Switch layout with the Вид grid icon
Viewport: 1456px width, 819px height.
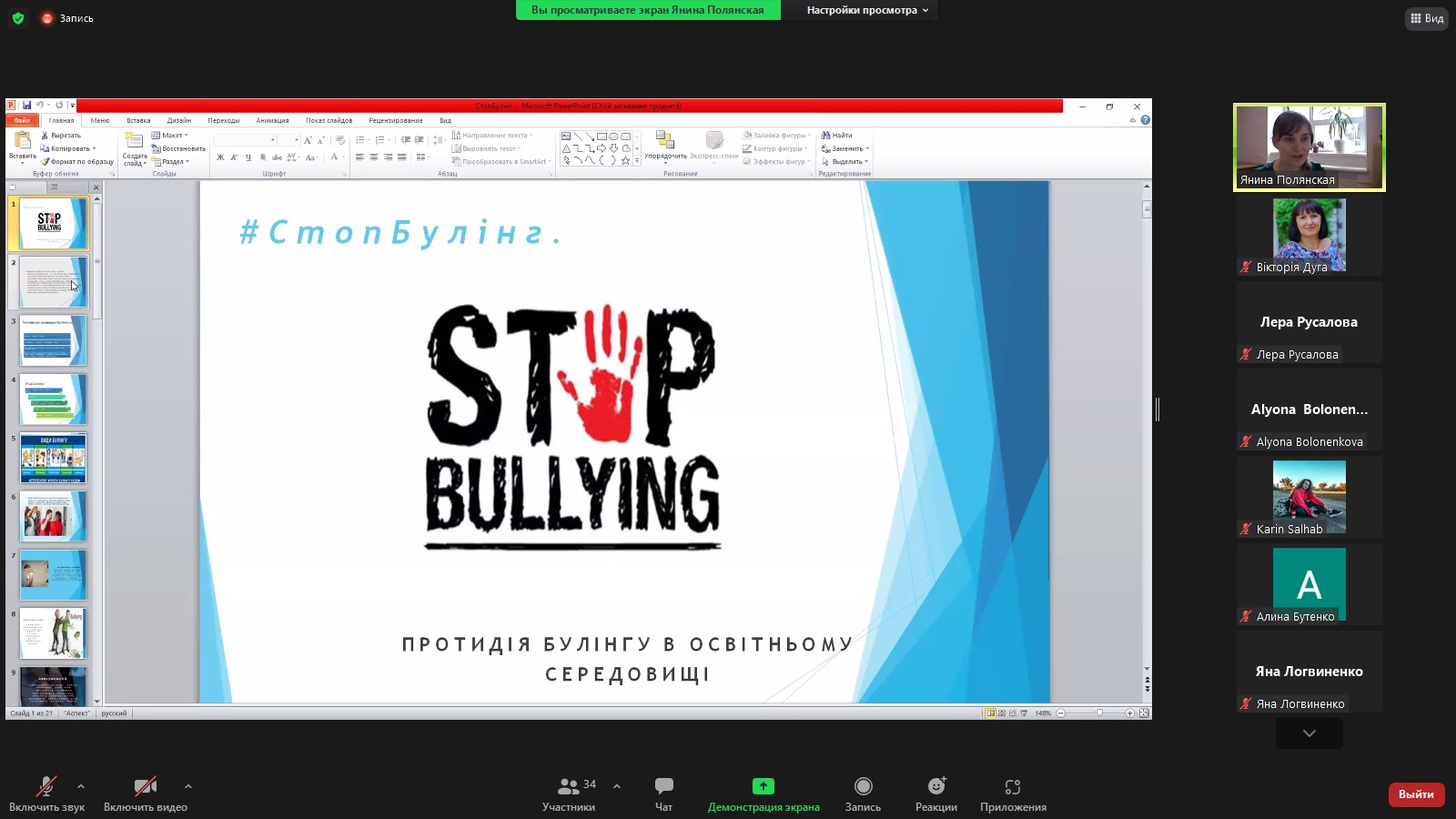click(1426, 18)
